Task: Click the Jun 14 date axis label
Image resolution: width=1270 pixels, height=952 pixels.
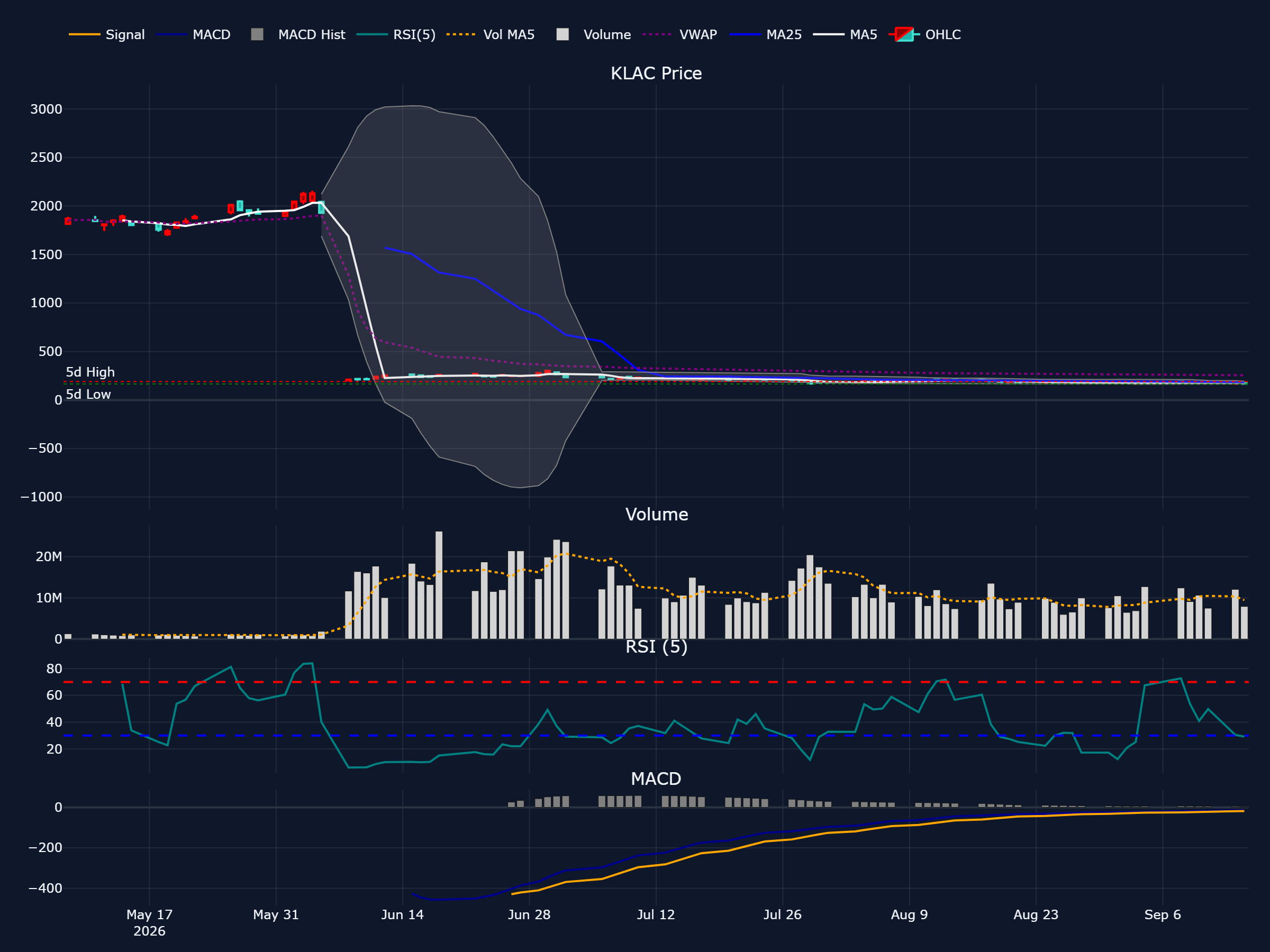Action: click(403, 914)
